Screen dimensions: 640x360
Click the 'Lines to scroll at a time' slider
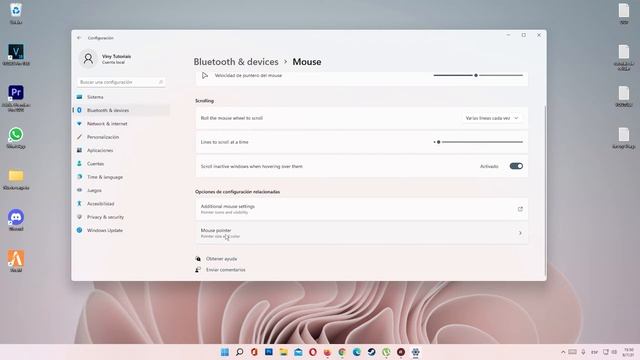[x=478, y=142]
